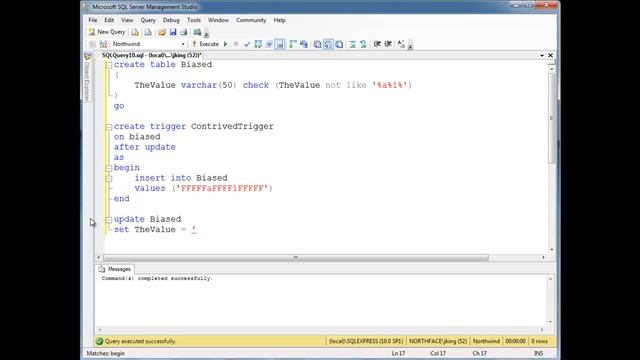
Task: Select Results to Text mode
Action: (317, 44)
